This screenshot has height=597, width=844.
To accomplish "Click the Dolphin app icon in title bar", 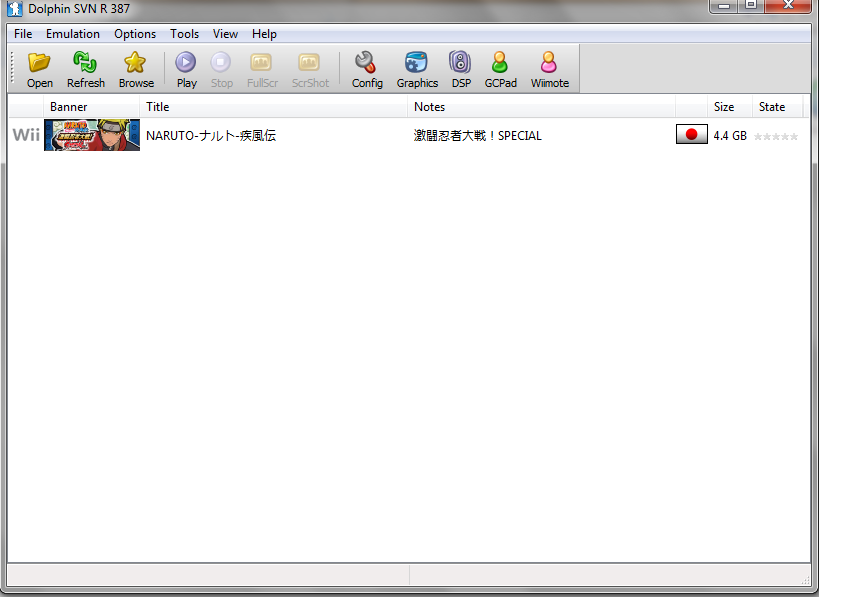I will click(15, 9).
